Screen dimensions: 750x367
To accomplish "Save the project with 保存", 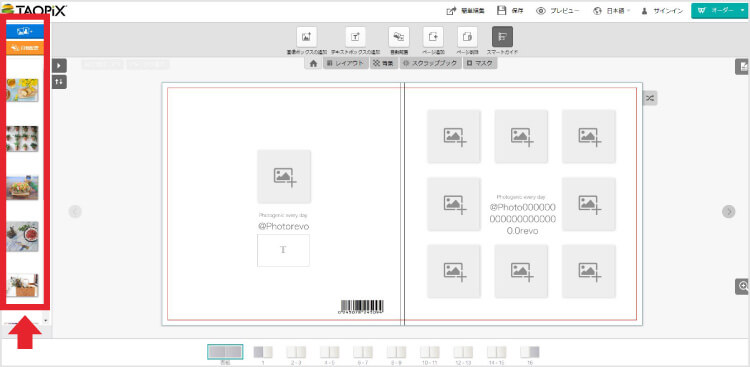I will pos(511,11).
